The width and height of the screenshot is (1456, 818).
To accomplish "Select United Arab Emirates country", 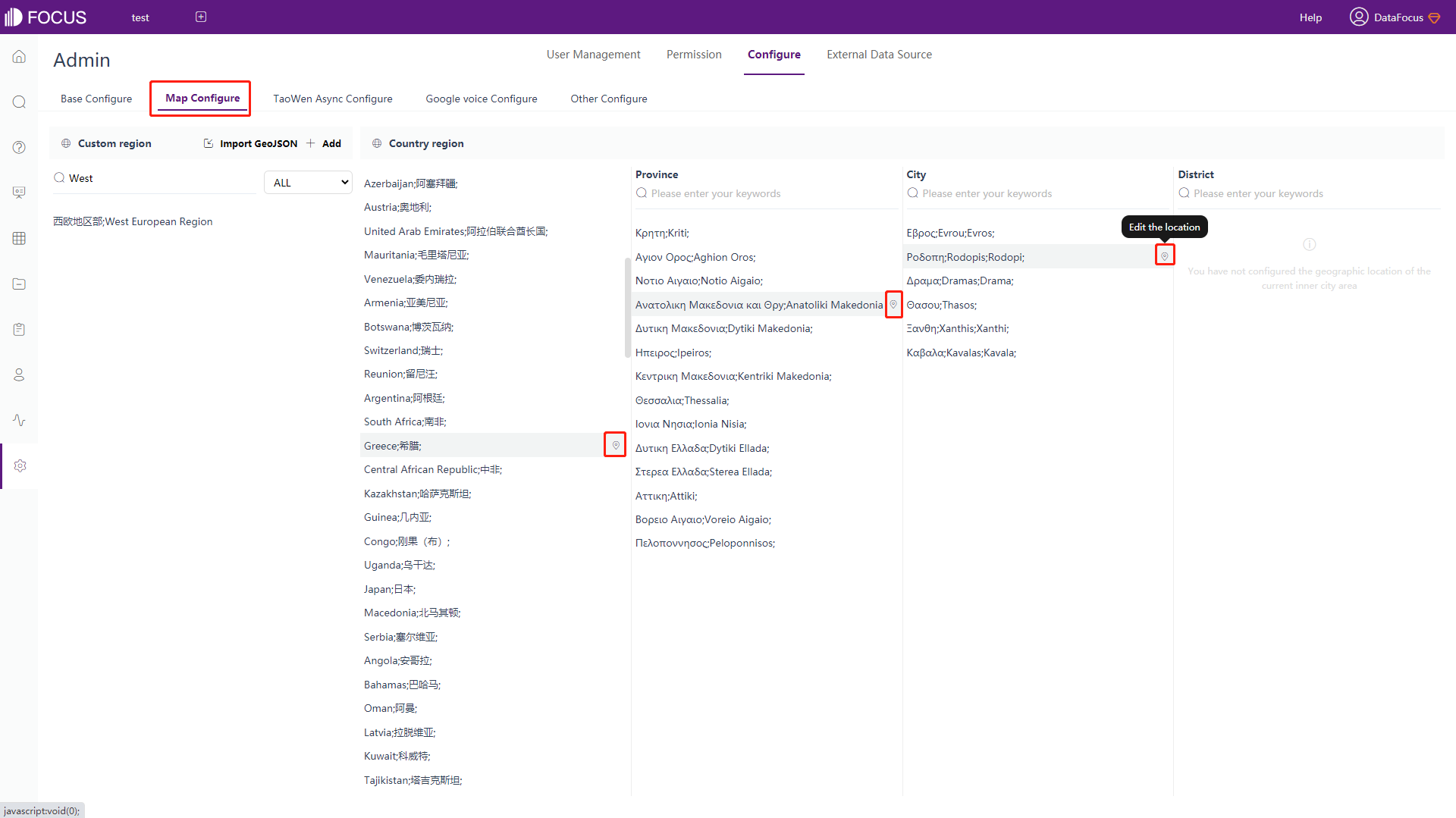I will (456, 231).
